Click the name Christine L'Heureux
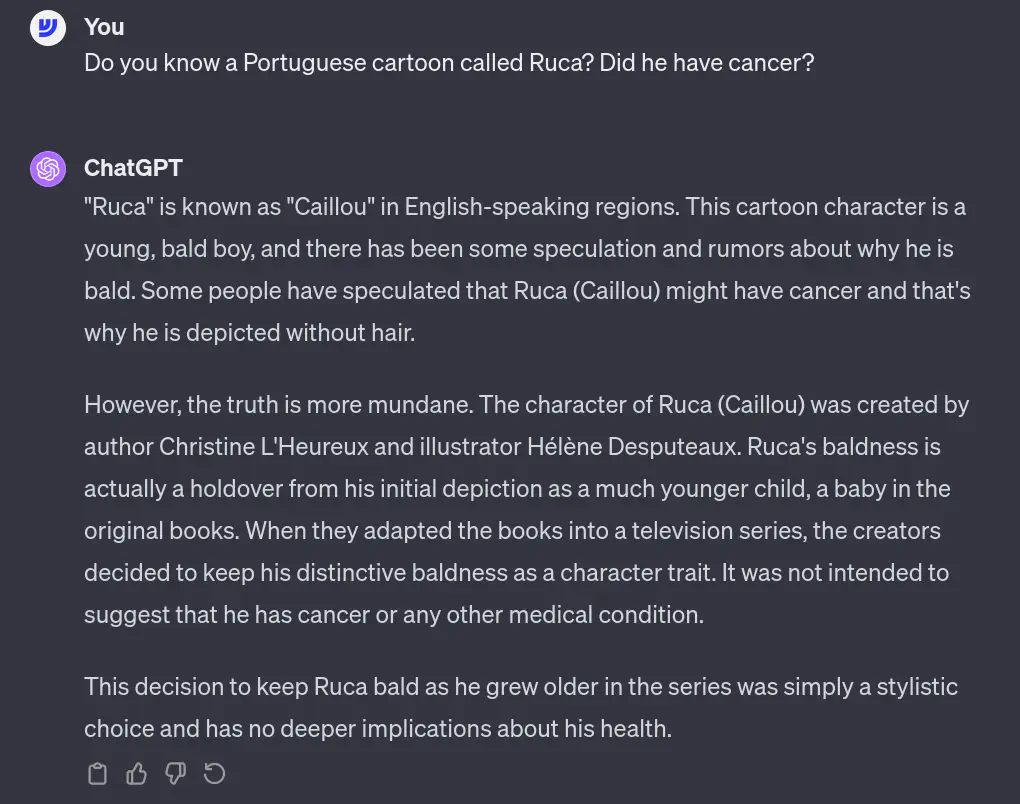 click(264, 447)
